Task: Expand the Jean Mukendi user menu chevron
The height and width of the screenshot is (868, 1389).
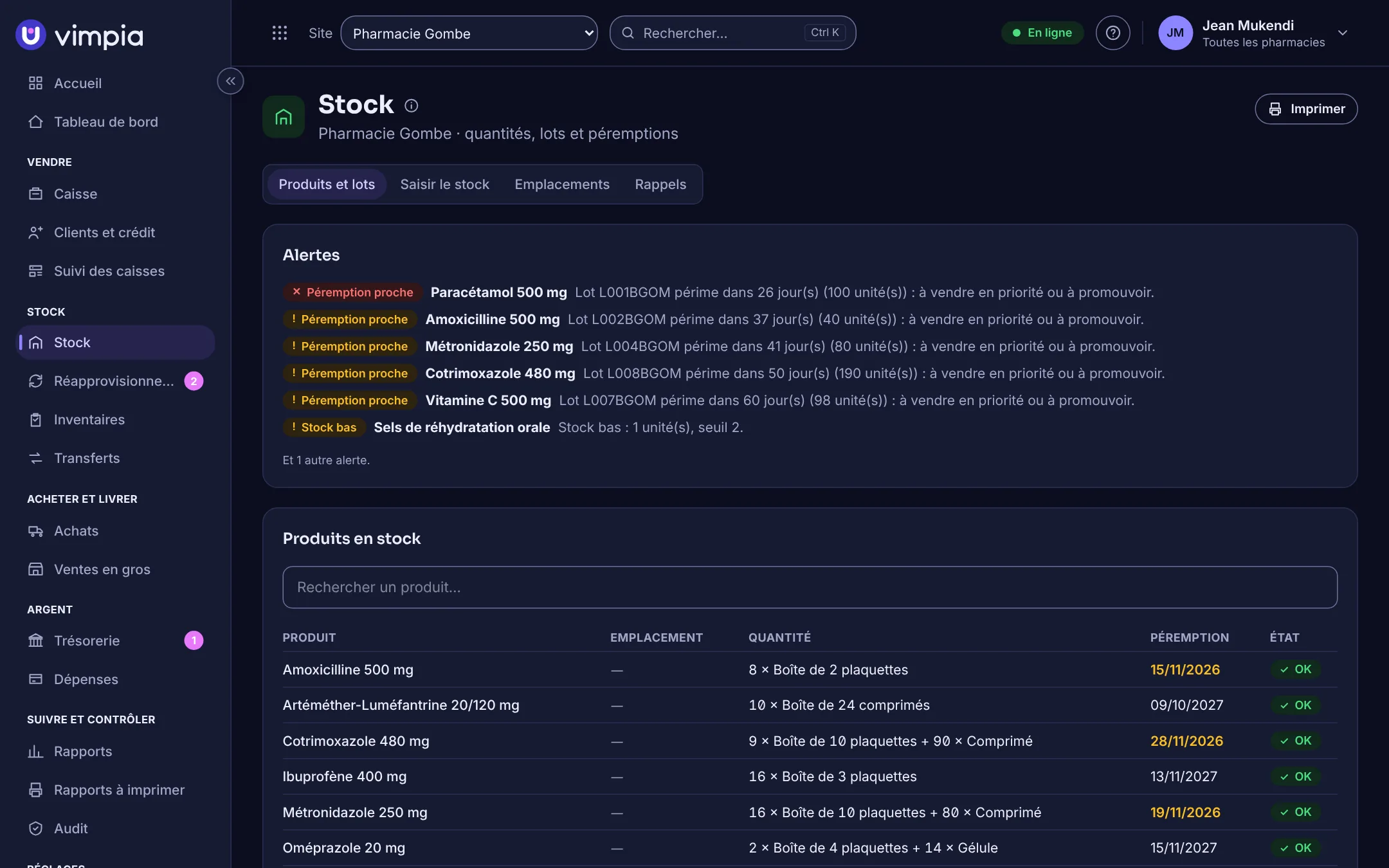Action: [x=1342, y=33]
